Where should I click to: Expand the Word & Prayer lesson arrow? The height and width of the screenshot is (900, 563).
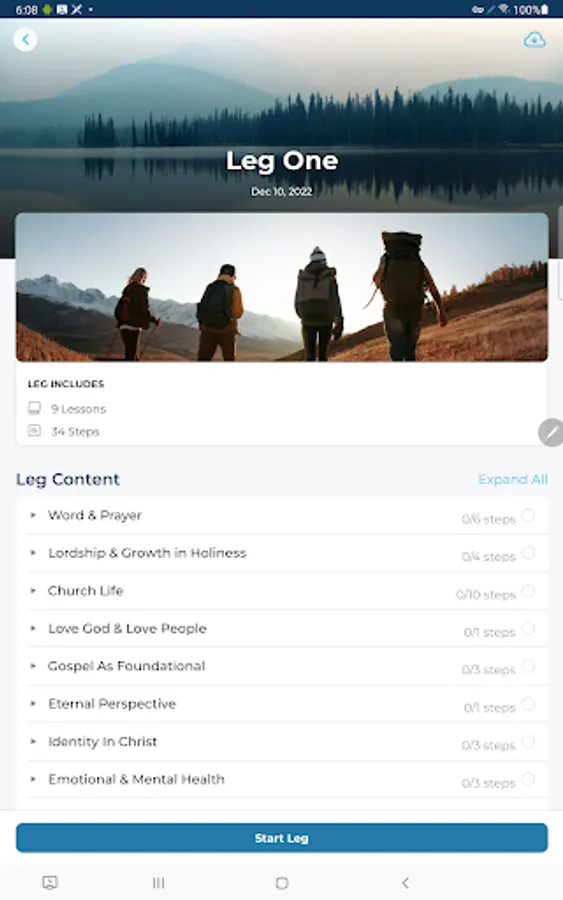[x=33, y=515]
